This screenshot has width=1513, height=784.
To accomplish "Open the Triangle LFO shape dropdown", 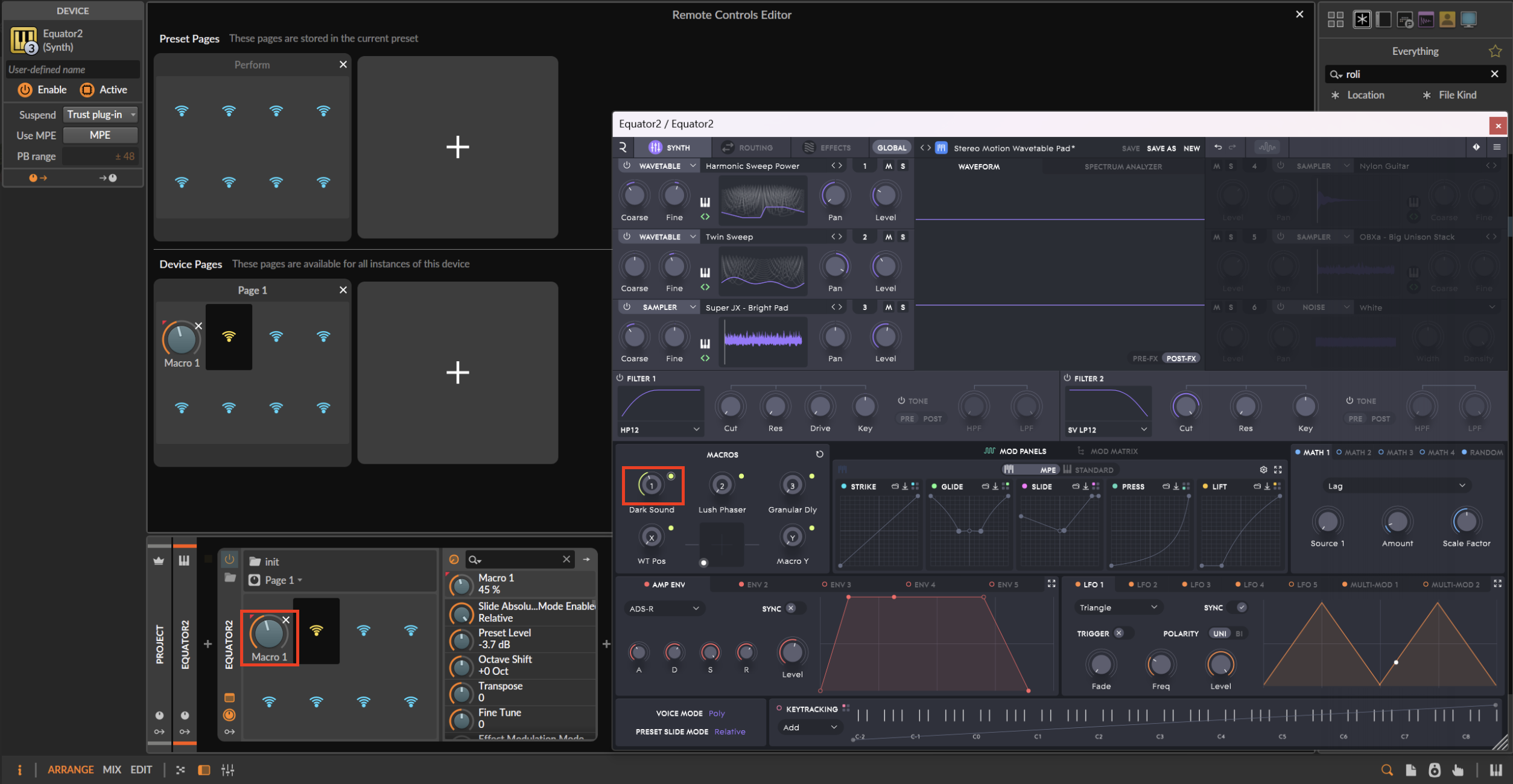I will coord(1118,607).
